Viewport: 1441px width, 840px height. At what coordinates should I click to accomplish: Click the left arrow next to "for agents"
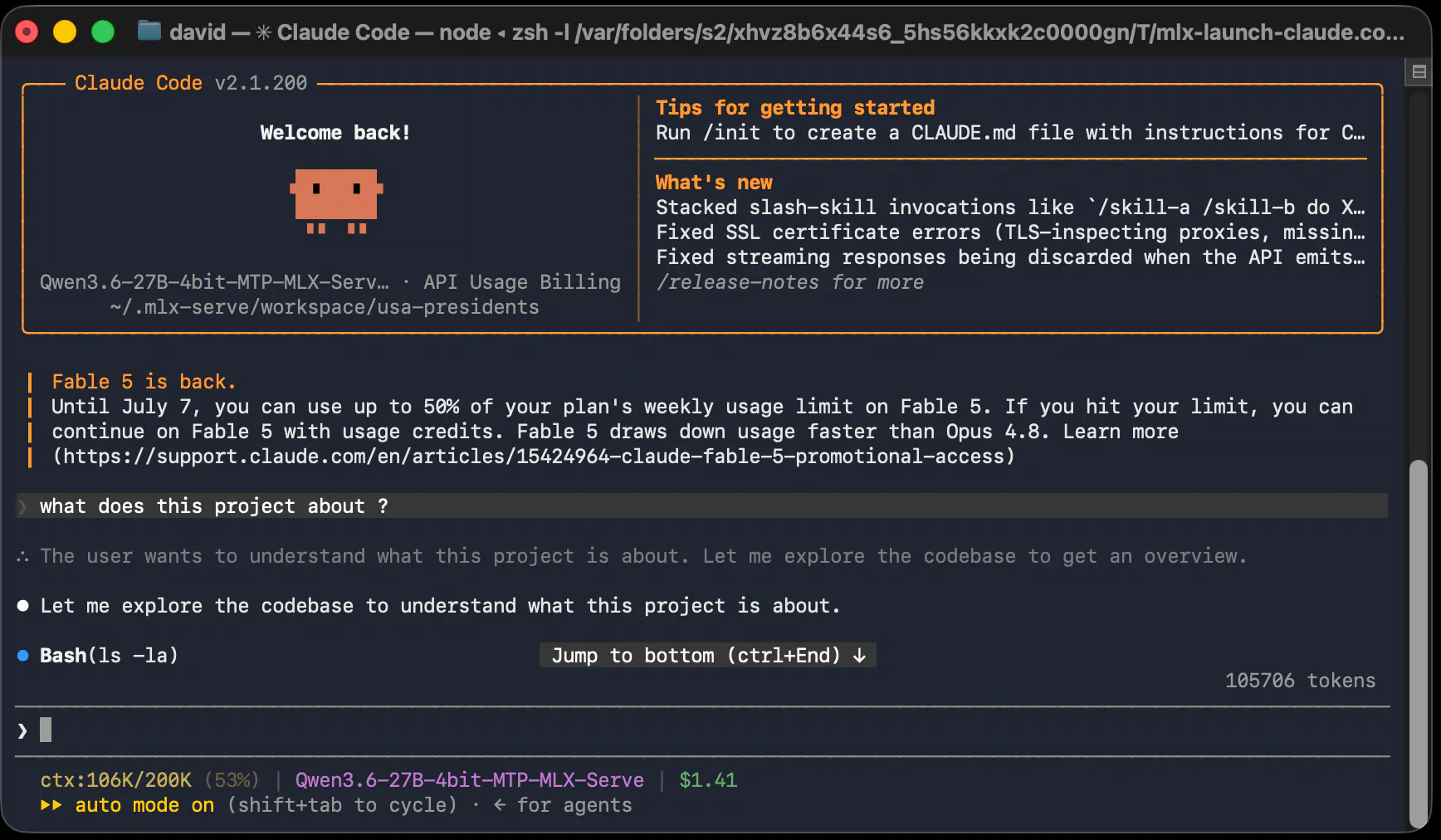(500, 805)
